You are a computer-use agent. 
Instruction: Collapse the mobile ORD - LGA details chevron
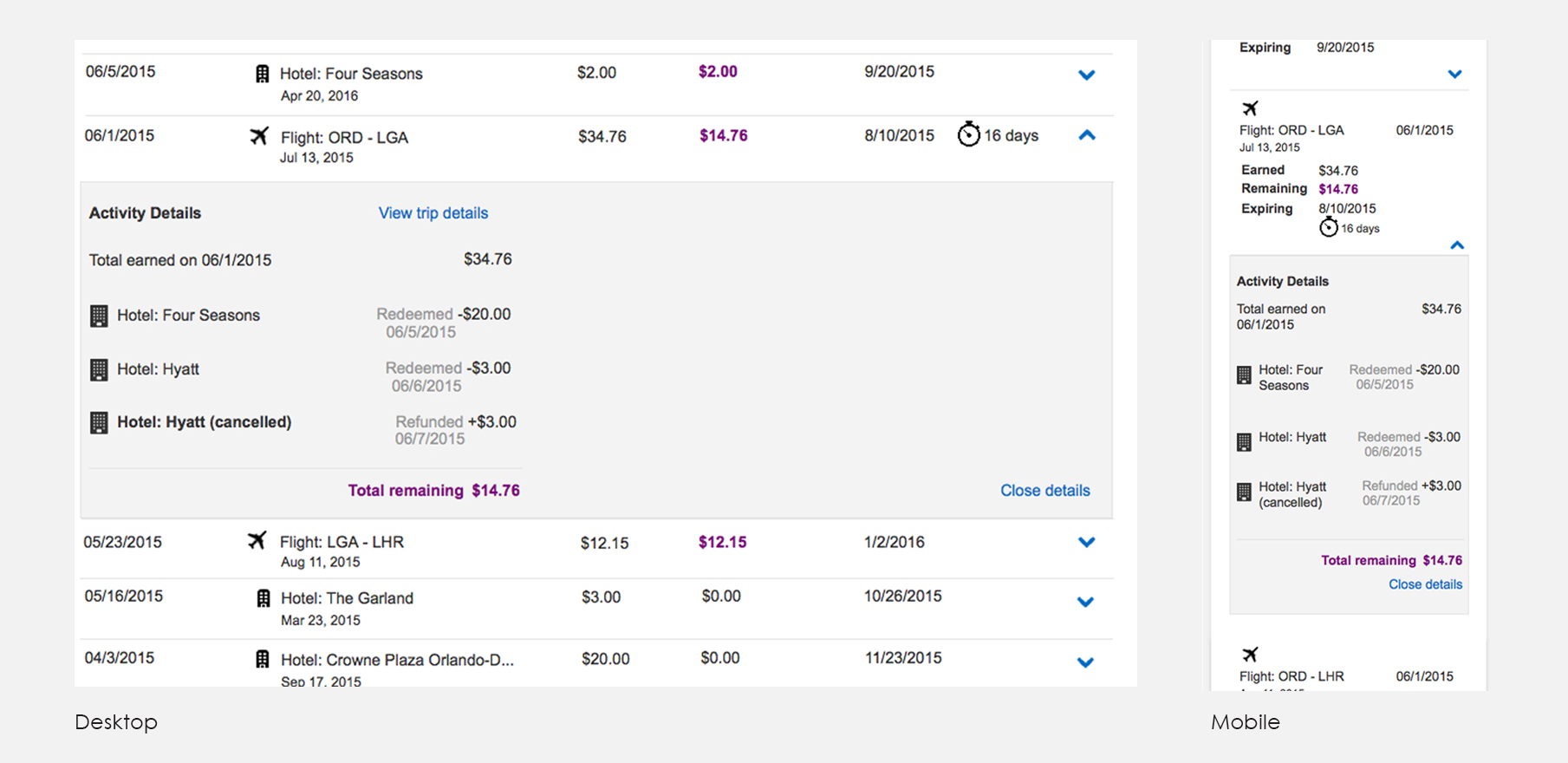tap(1457, 245)
